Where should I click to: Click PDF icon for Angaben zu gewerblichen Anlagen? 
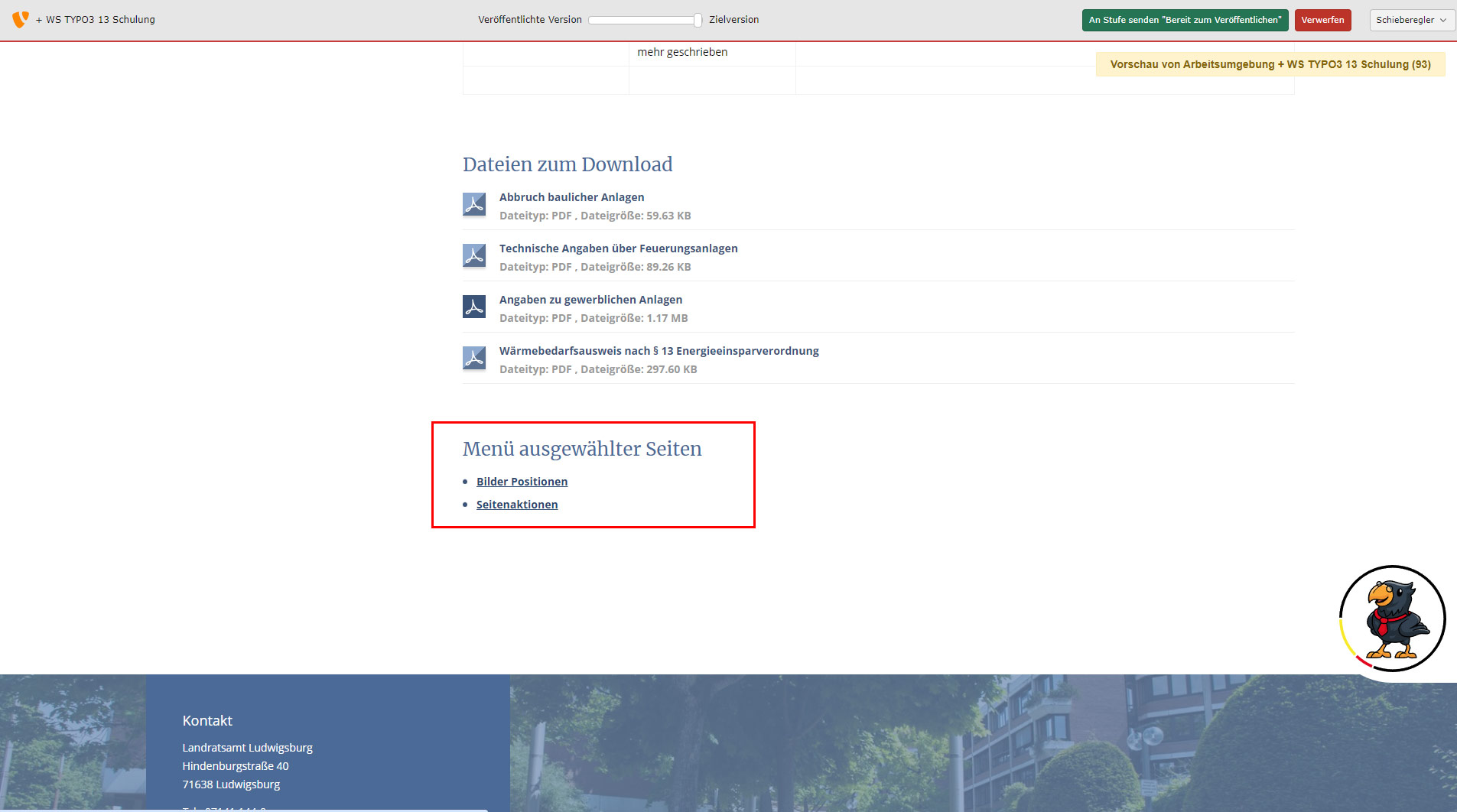tap(474, 307)
